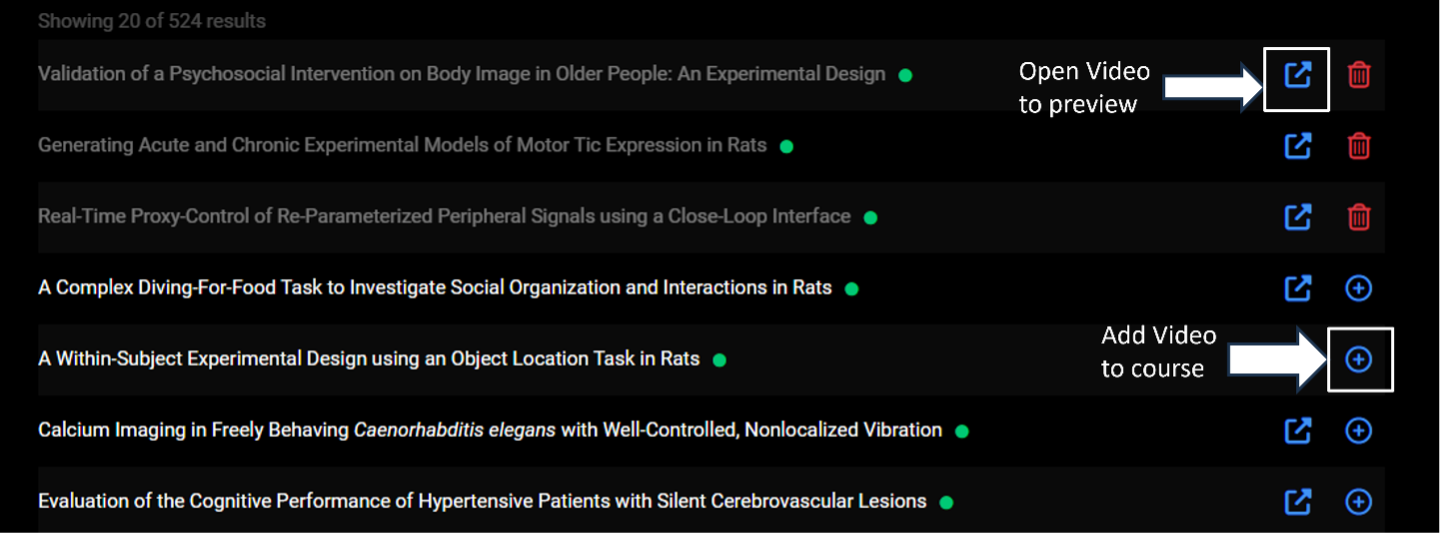Remove Motor Tic Expression video from course
The image size is (1442, 537).
tap(1358, 146)
